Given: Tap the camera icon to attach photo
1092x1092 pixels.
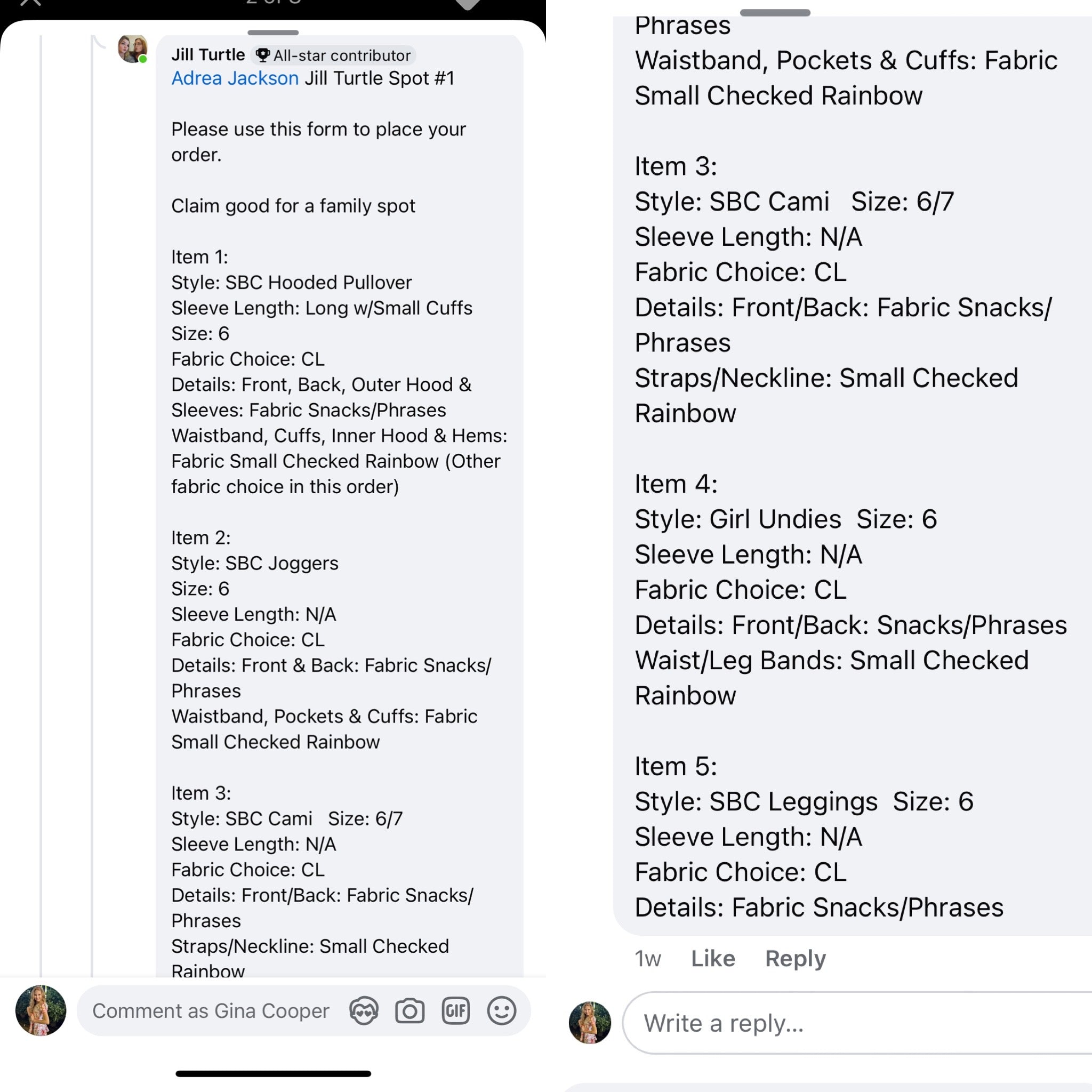Looking at the screenshot, I should (x=410, y=1010).
